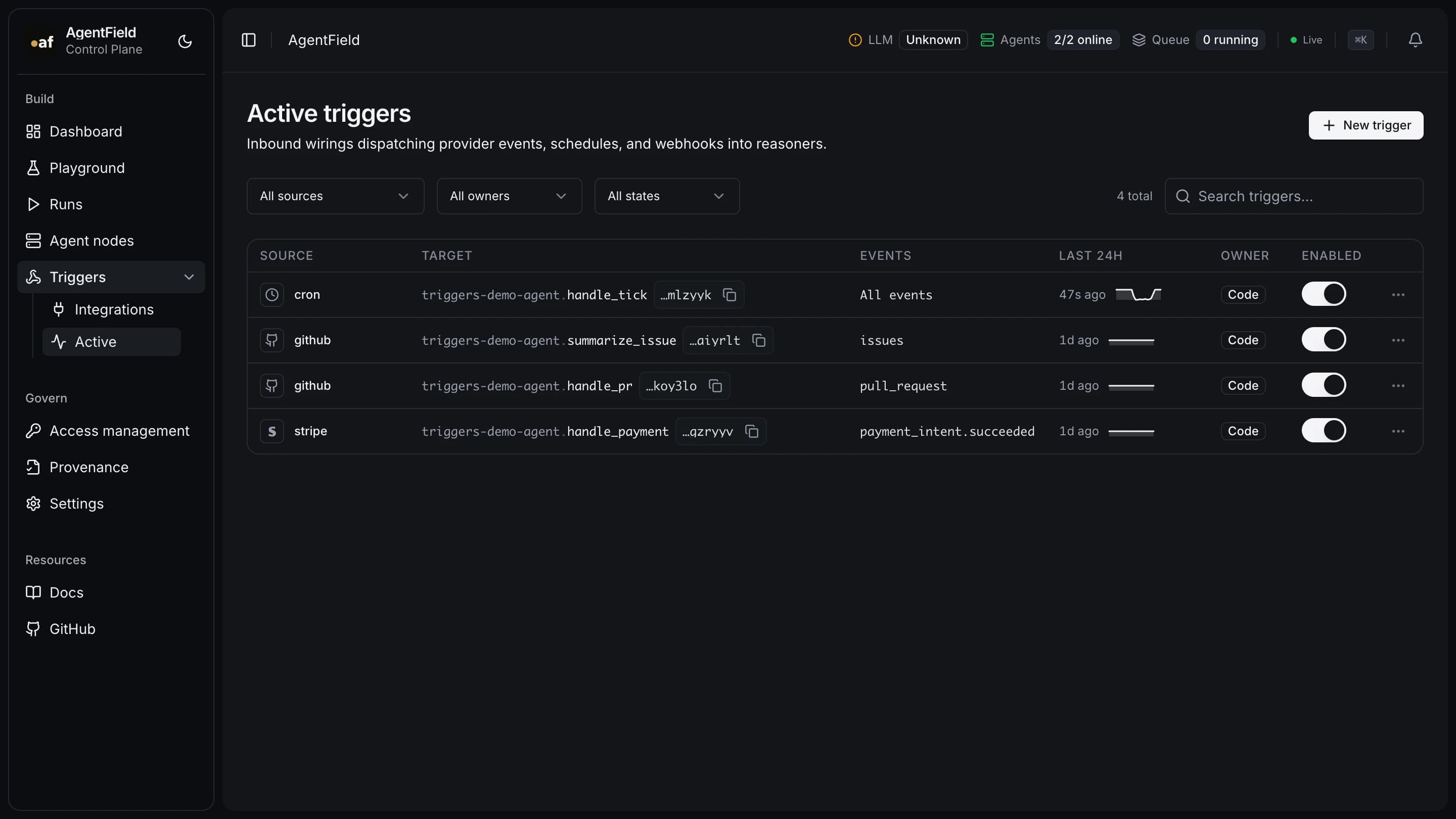Click the AgentField af logo
The width and height of the screenshot is (1456, 819).
pyautogui.click(x=42, y=41)
